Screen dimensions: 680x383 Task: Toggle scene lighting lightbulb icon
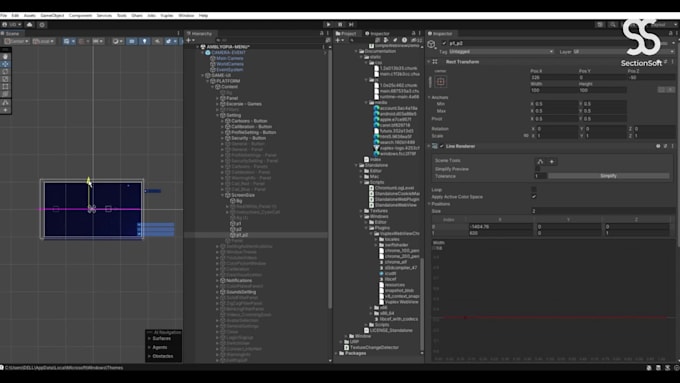tap(144, 41)
